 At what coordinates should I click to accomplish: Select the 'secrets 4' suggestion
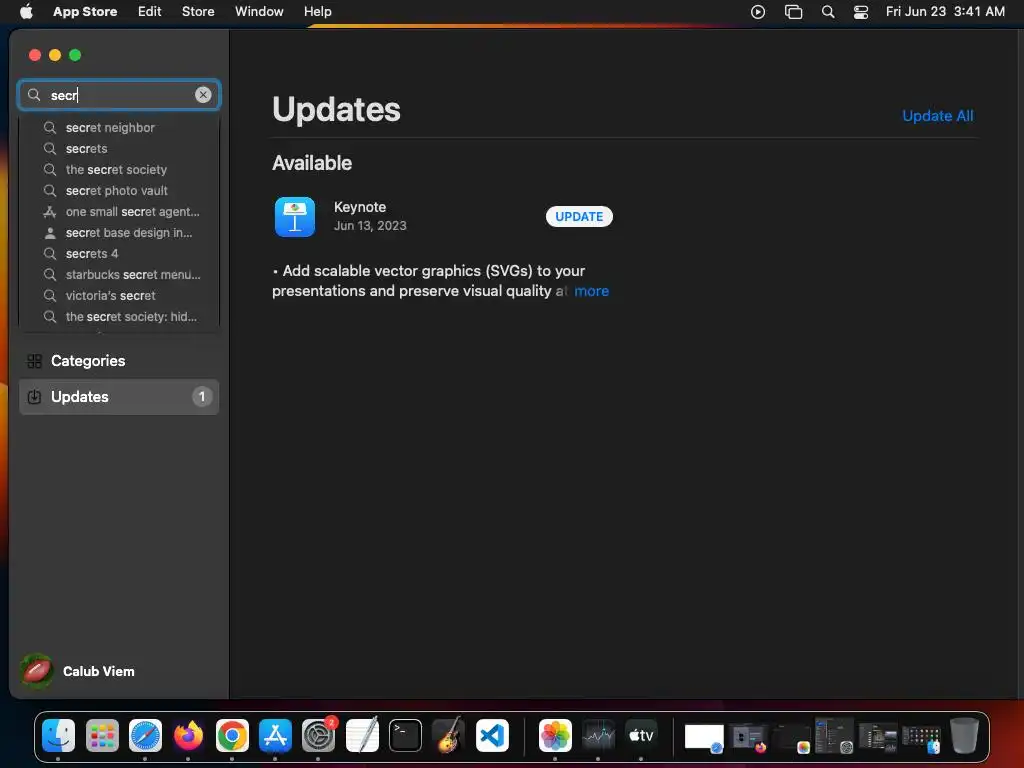[119, 253]
